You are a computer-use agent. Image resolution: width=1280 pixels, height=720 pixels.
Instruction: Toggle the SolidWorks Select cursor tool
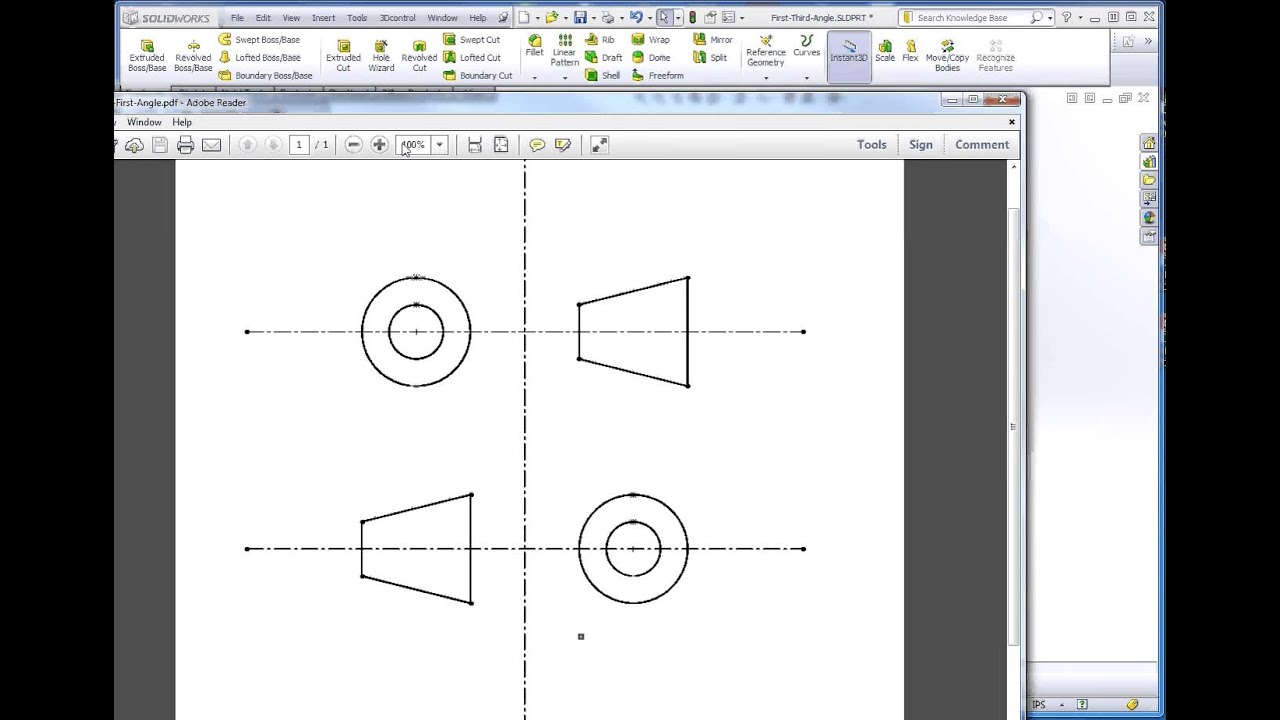pyautogui.click(x=663, y=17)
